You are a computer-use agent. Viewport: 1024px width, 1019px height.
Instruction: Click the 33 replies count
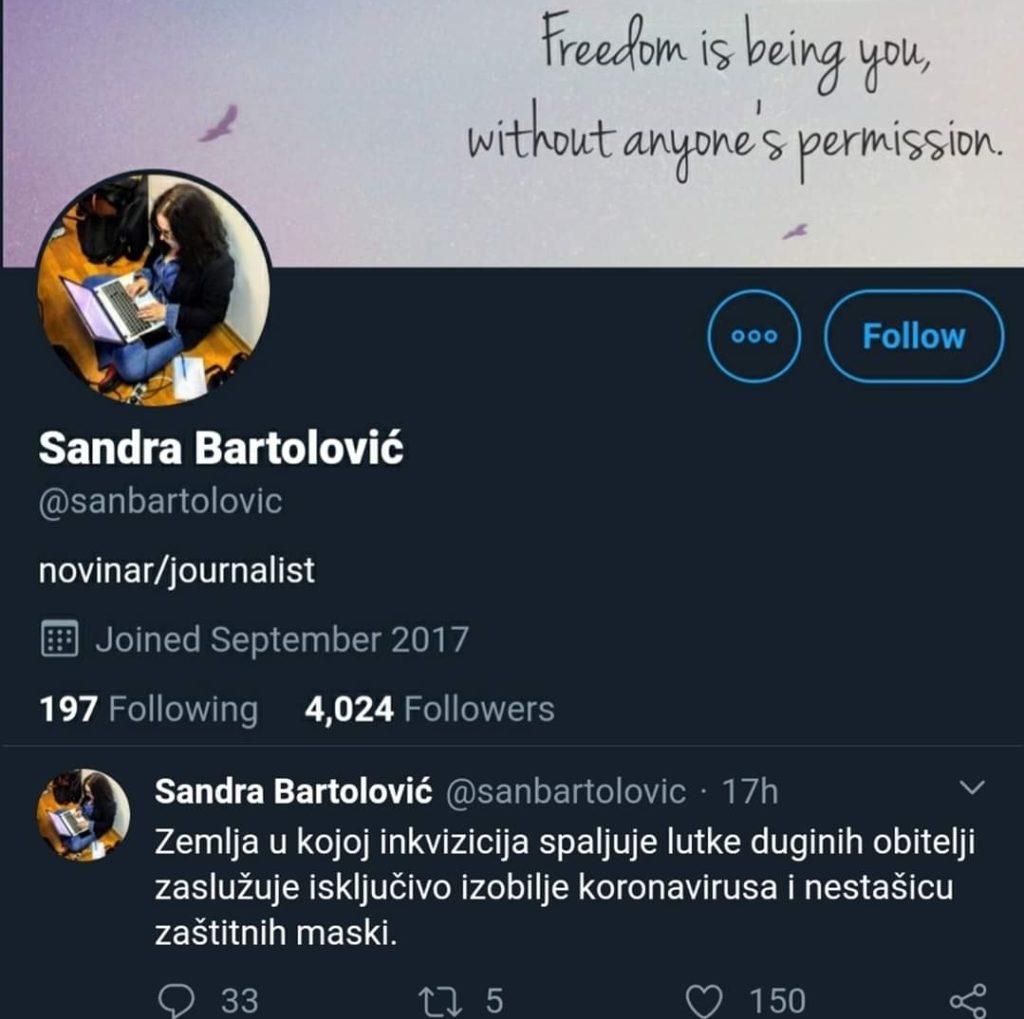(240, 1001)
